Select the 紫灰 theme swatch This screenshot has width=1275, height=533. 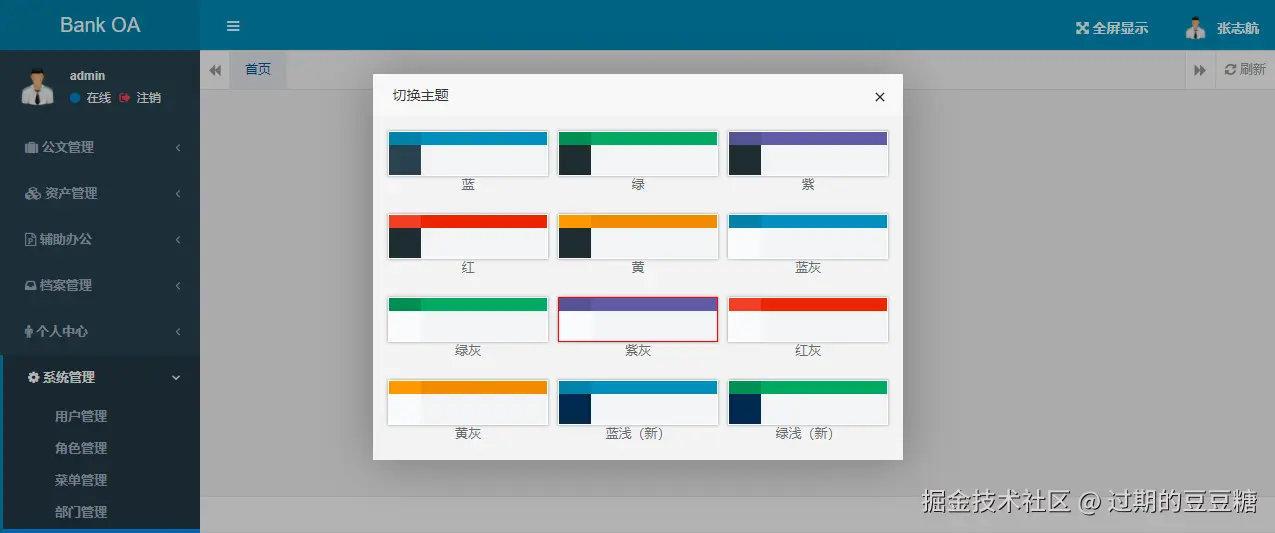click(x=638, y=319)
